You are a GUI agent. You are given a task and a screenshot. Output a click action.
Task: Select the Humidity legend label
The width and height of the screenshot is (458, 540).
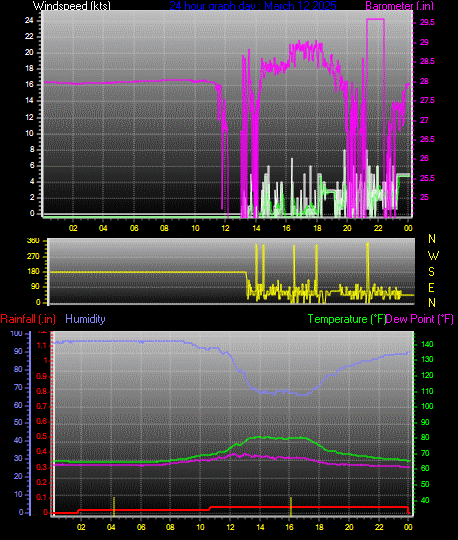pyautogui.click(x=85, y=319)
